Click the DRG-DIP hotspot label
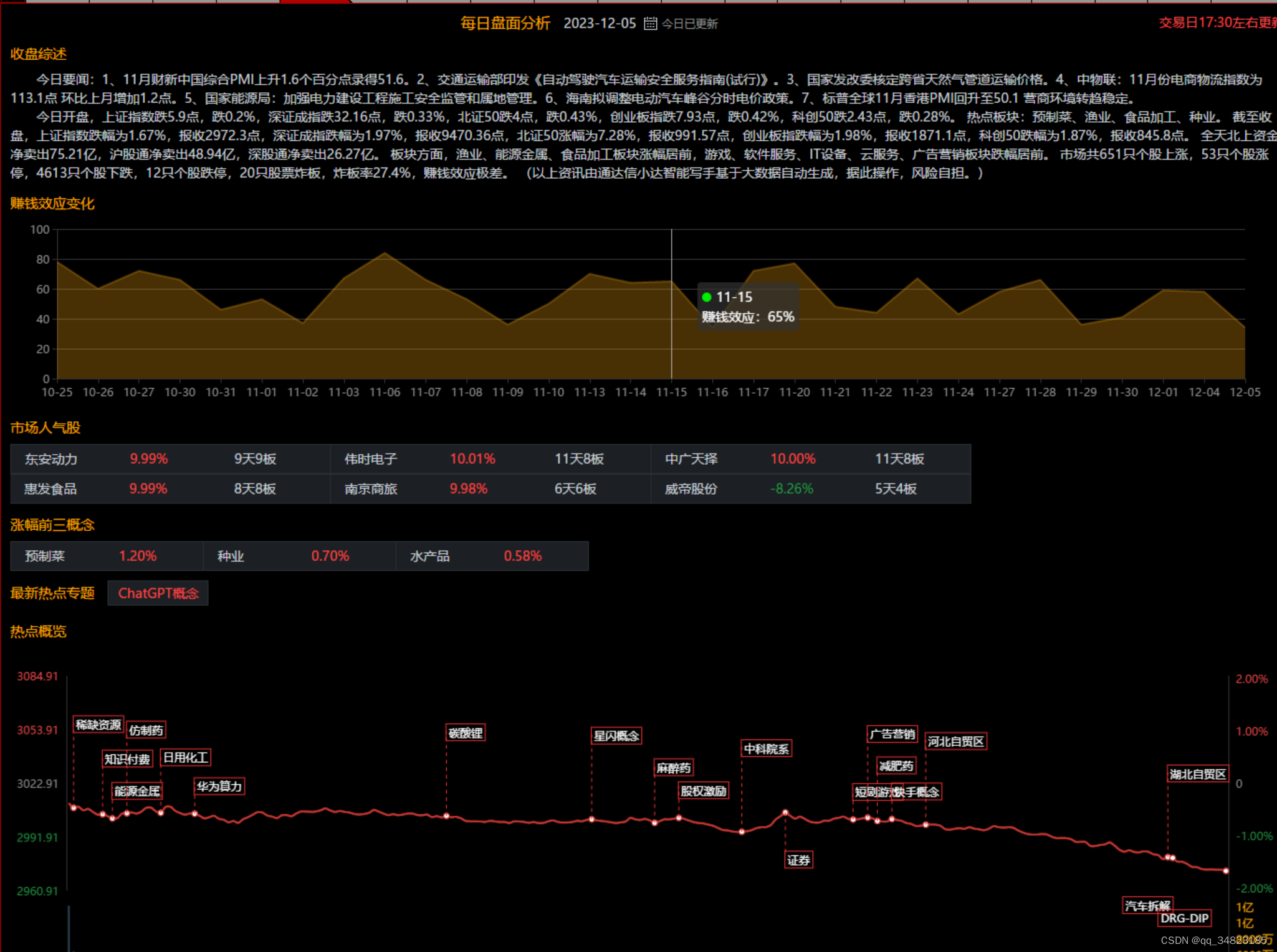The height and width of the screenshot is (952, 1277). click(x=1184, y=918)
